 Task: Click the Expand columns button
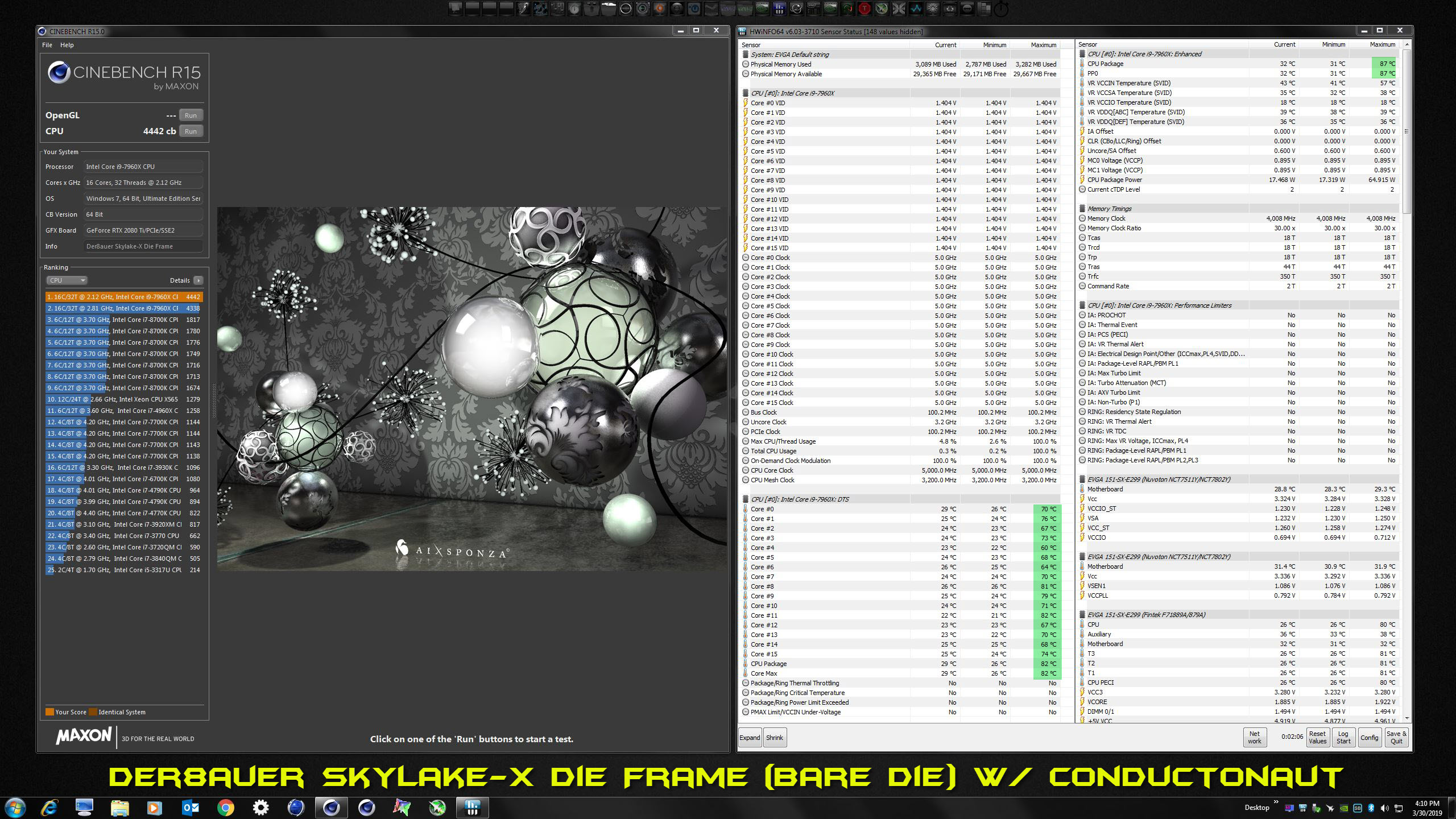pos(750,738)
